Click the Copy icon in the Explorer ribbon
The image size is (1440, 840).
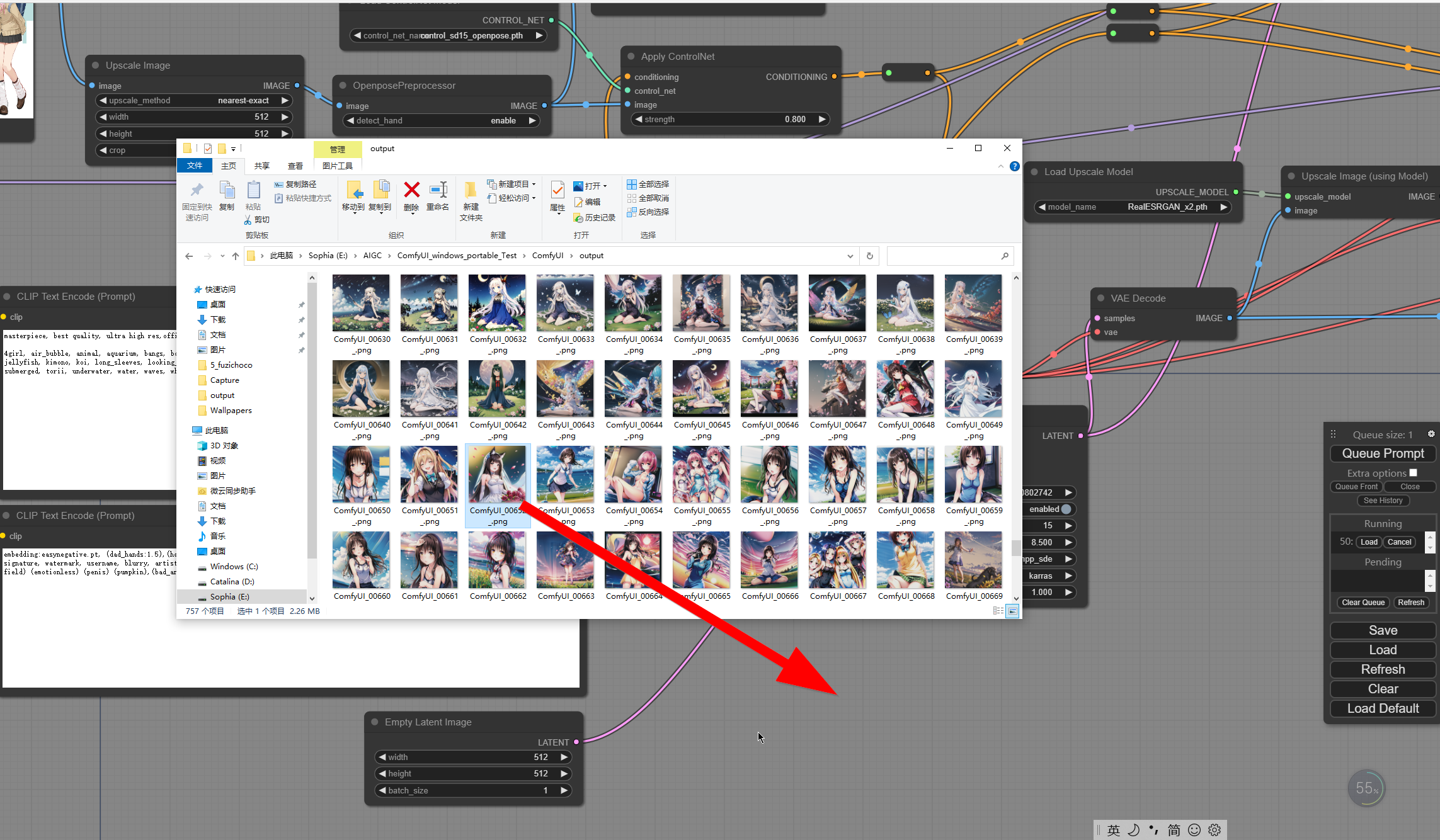227,190
